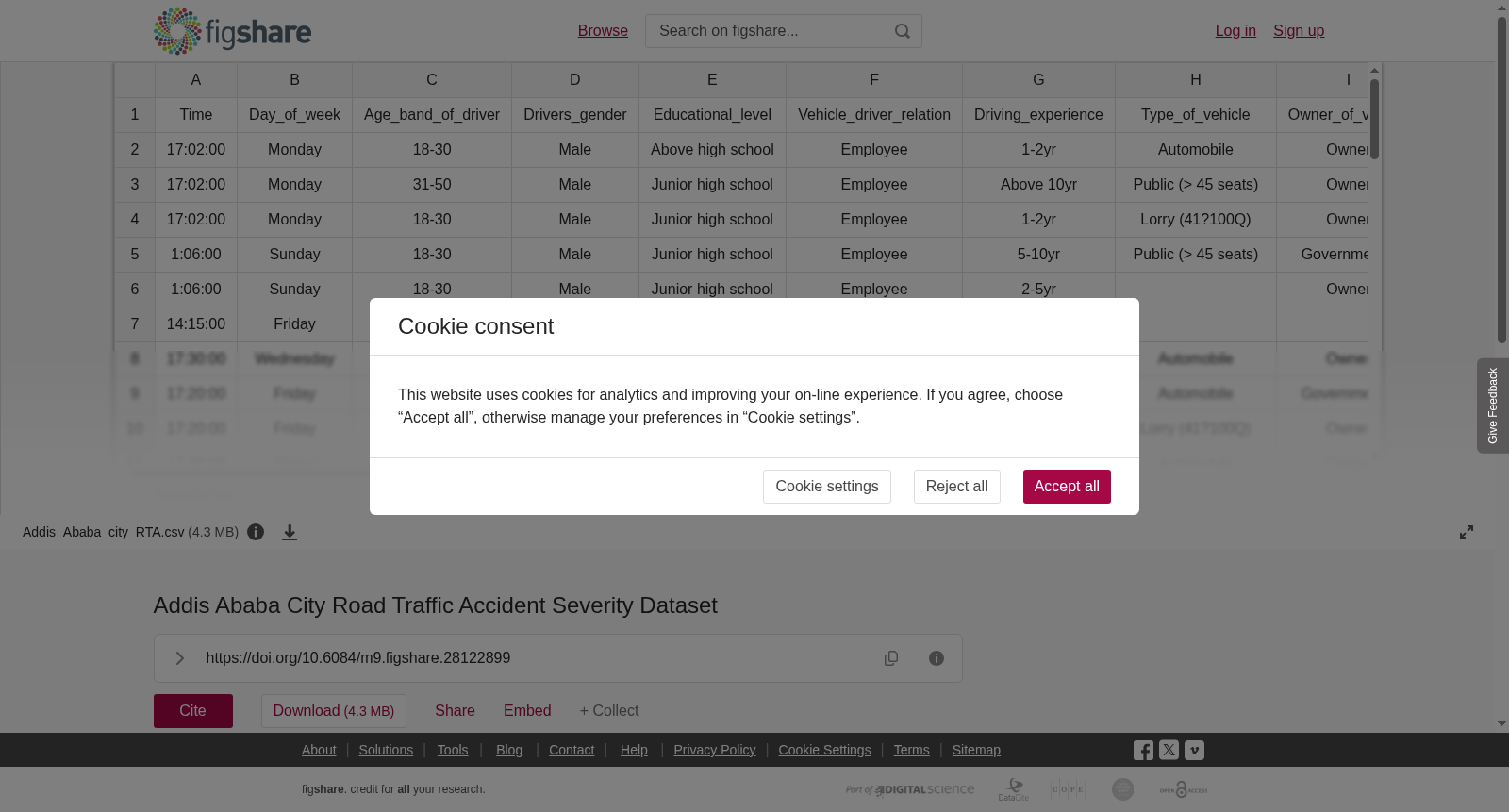Click the page vertical scrollbar thumb
The width and height of the screenshot is (1509, 812).
1501,179
